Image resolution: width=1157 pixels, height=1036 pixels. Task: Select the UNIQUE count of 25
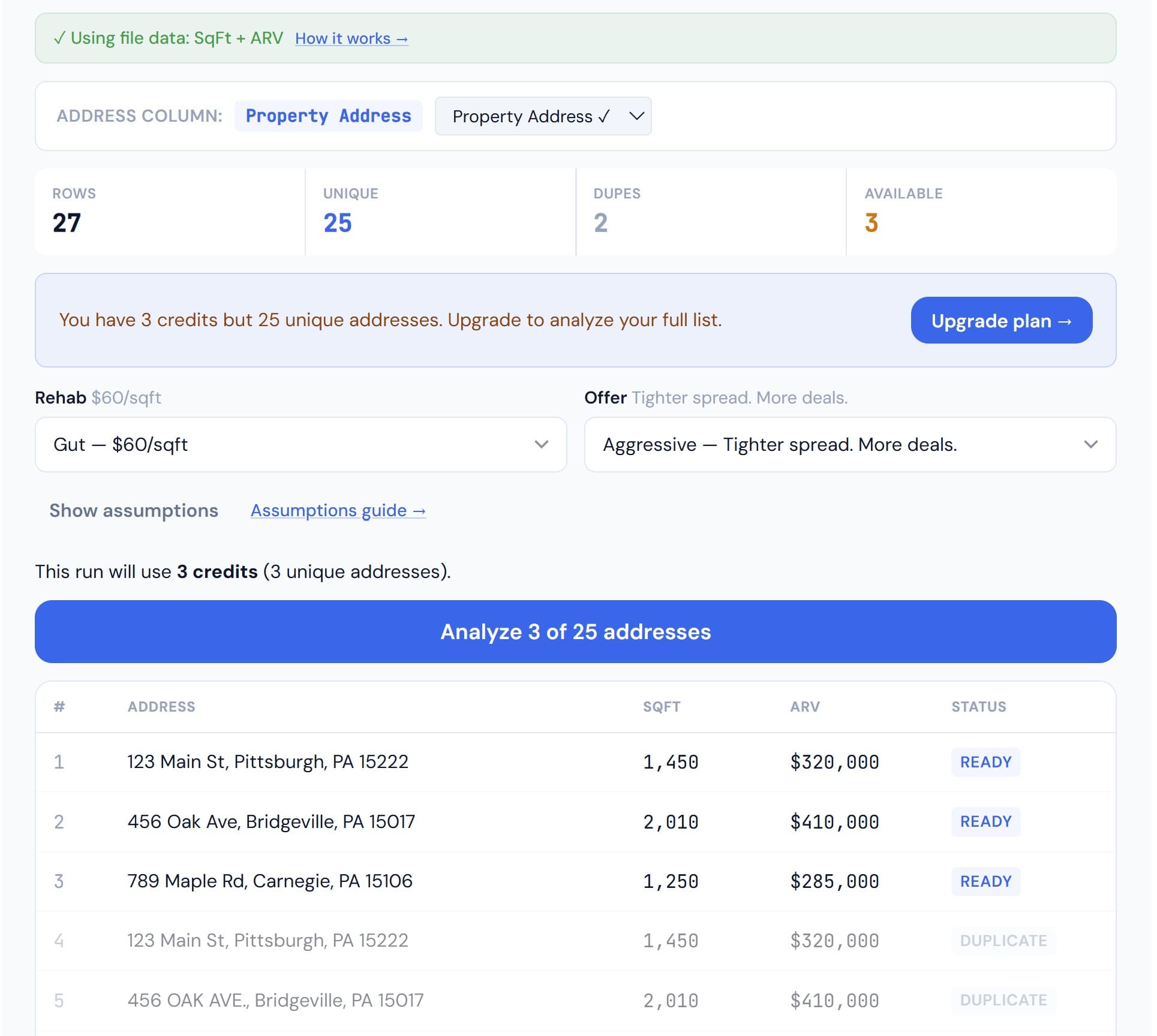click(x=337, y=222)
